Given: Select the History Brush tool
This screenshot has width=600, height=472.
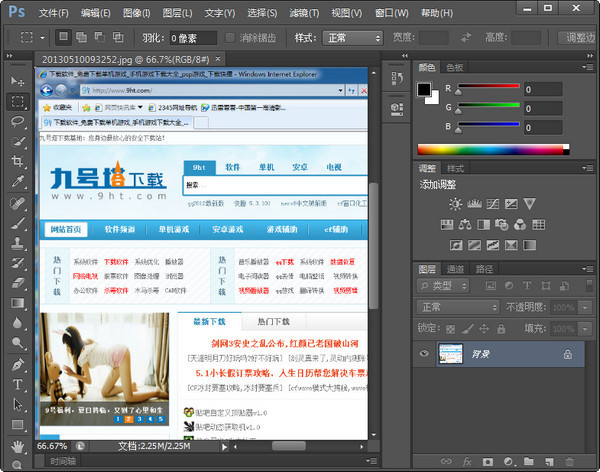Looking at the screenshot, I should (17, 263).
